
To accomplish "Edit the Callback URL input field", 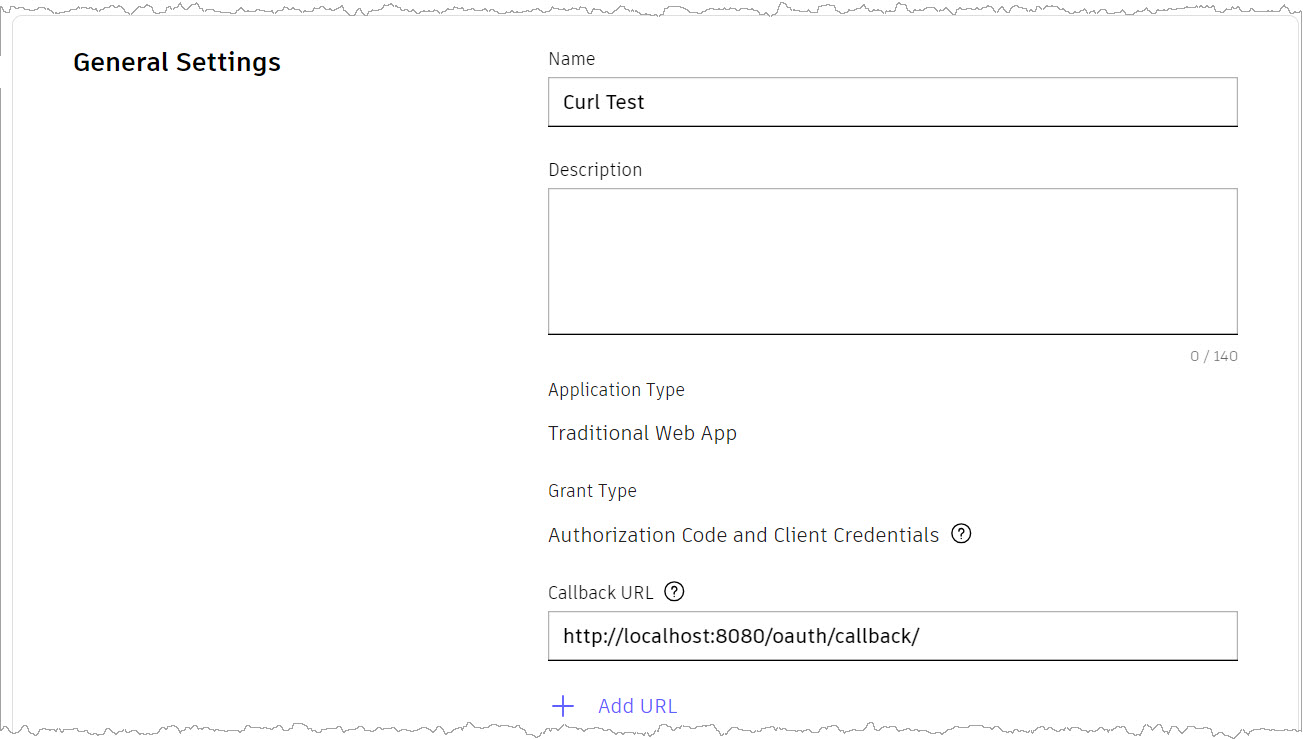I will tap(893, 636).
